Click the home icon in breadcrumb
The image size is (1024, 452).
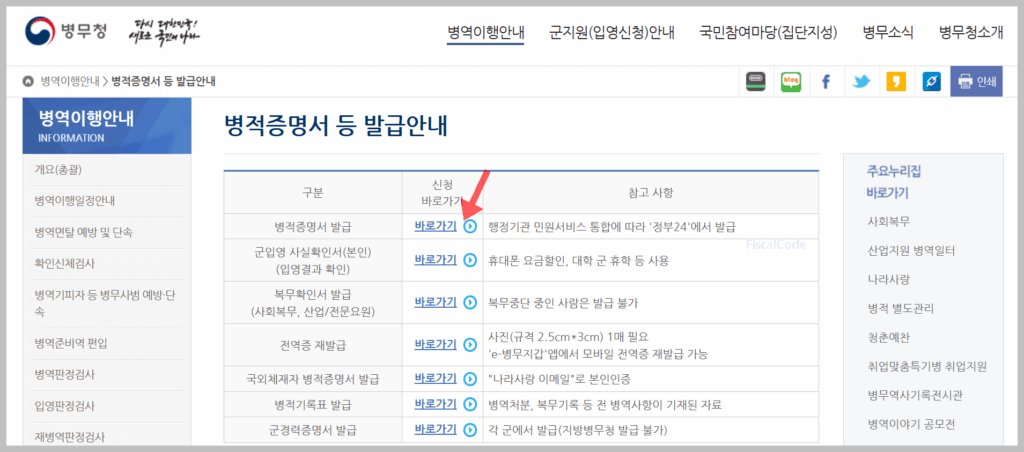(28, 82)
